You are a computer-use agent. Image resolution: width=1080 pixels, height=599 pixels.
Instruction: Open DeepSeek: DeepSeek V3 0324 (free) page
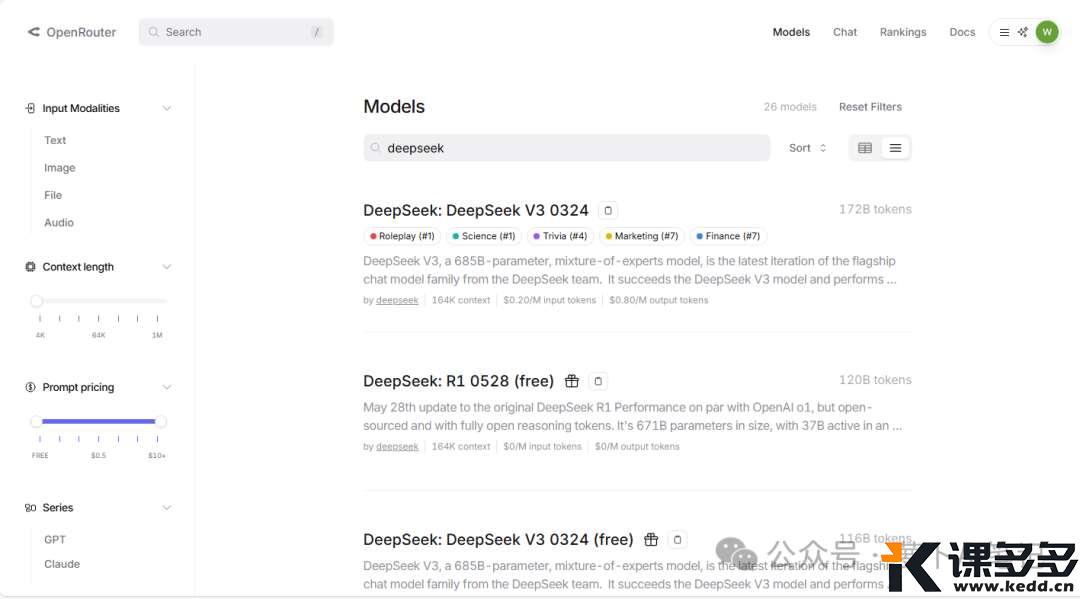tap(498, 539)
